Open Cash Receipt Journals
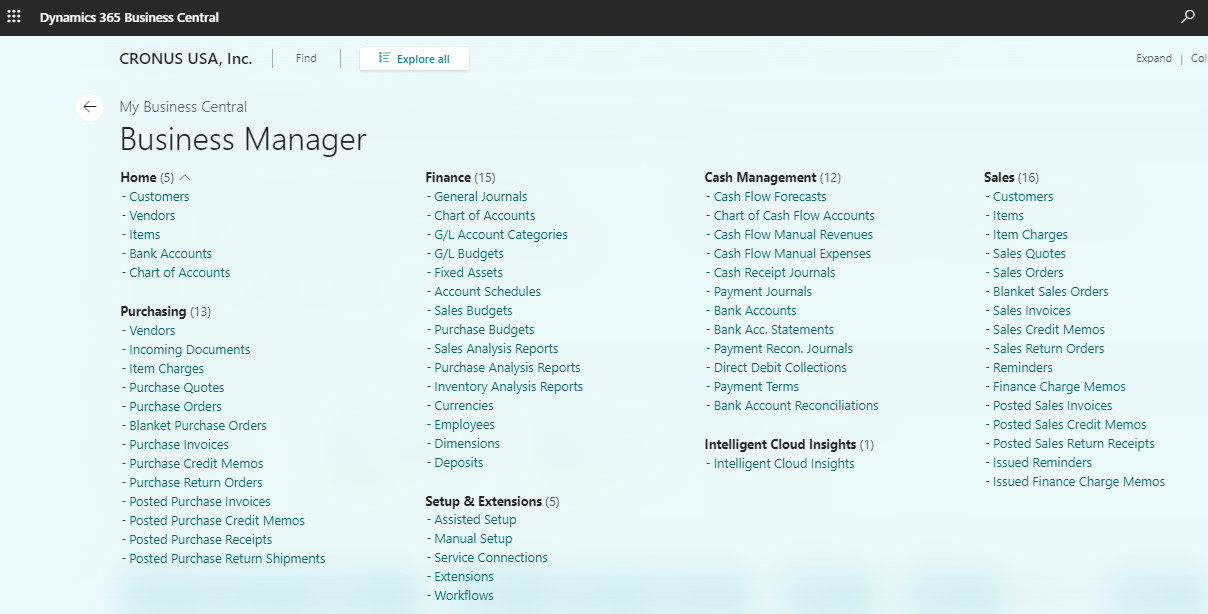Screen dimensions: 1208x614 (x=774, y=273)
